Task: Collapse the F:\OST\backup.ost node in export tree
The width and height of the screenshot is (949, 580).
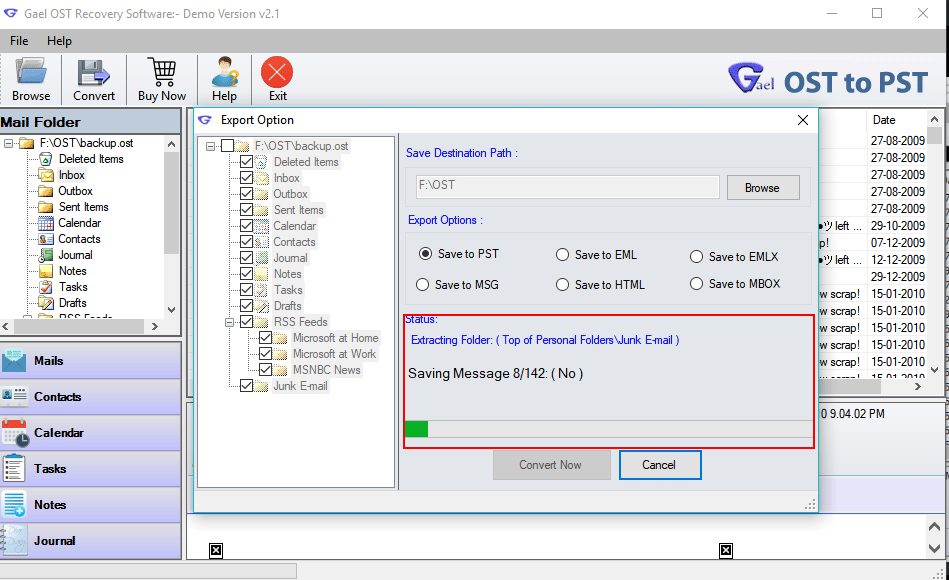Action: [210, 147]
